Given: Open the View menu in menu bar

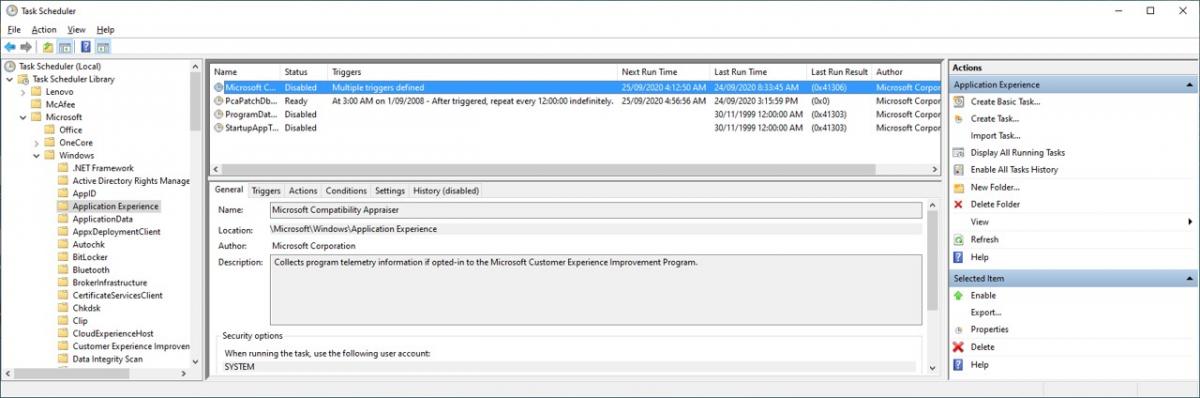Looking at the screenshot, I should pos(77,30).
